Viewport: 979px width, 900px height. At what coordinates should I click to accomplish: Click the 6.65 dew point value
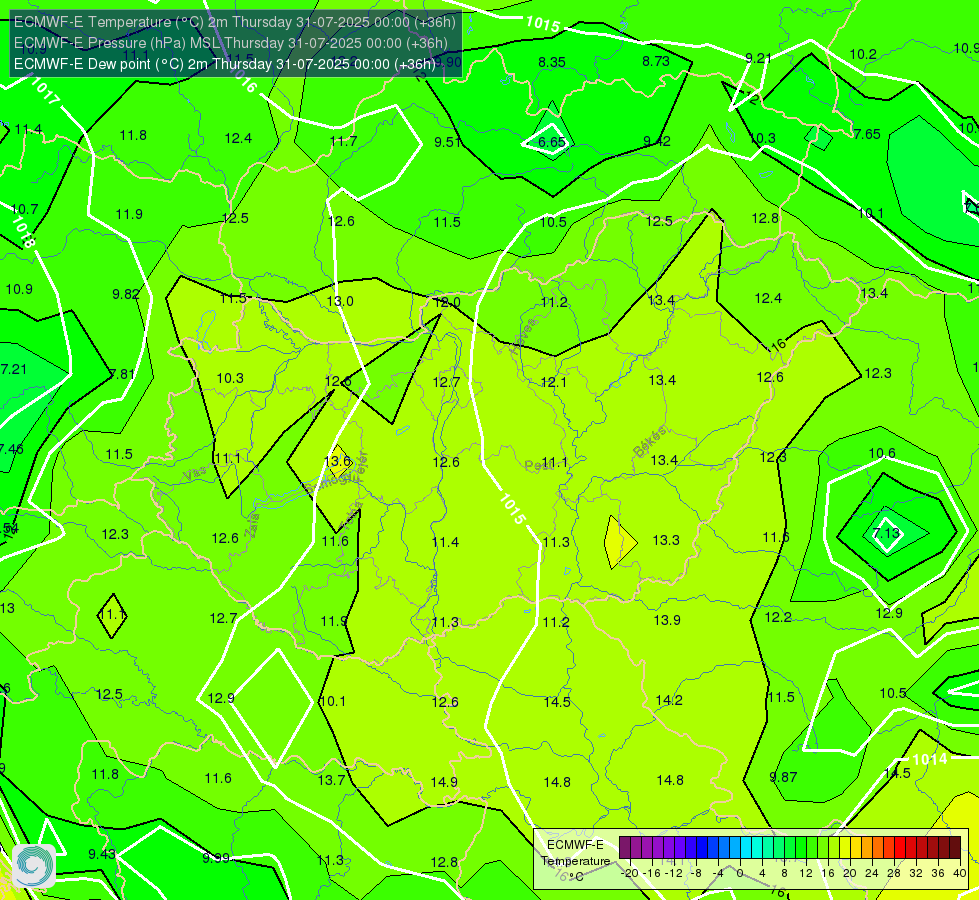[552, 142]
